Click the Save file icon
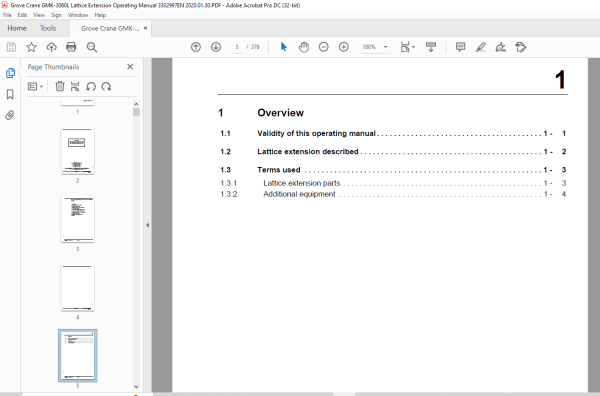Image resolution: width=600 pixels, height=396 pixels. pyautogui.click(x=11, y=47)
